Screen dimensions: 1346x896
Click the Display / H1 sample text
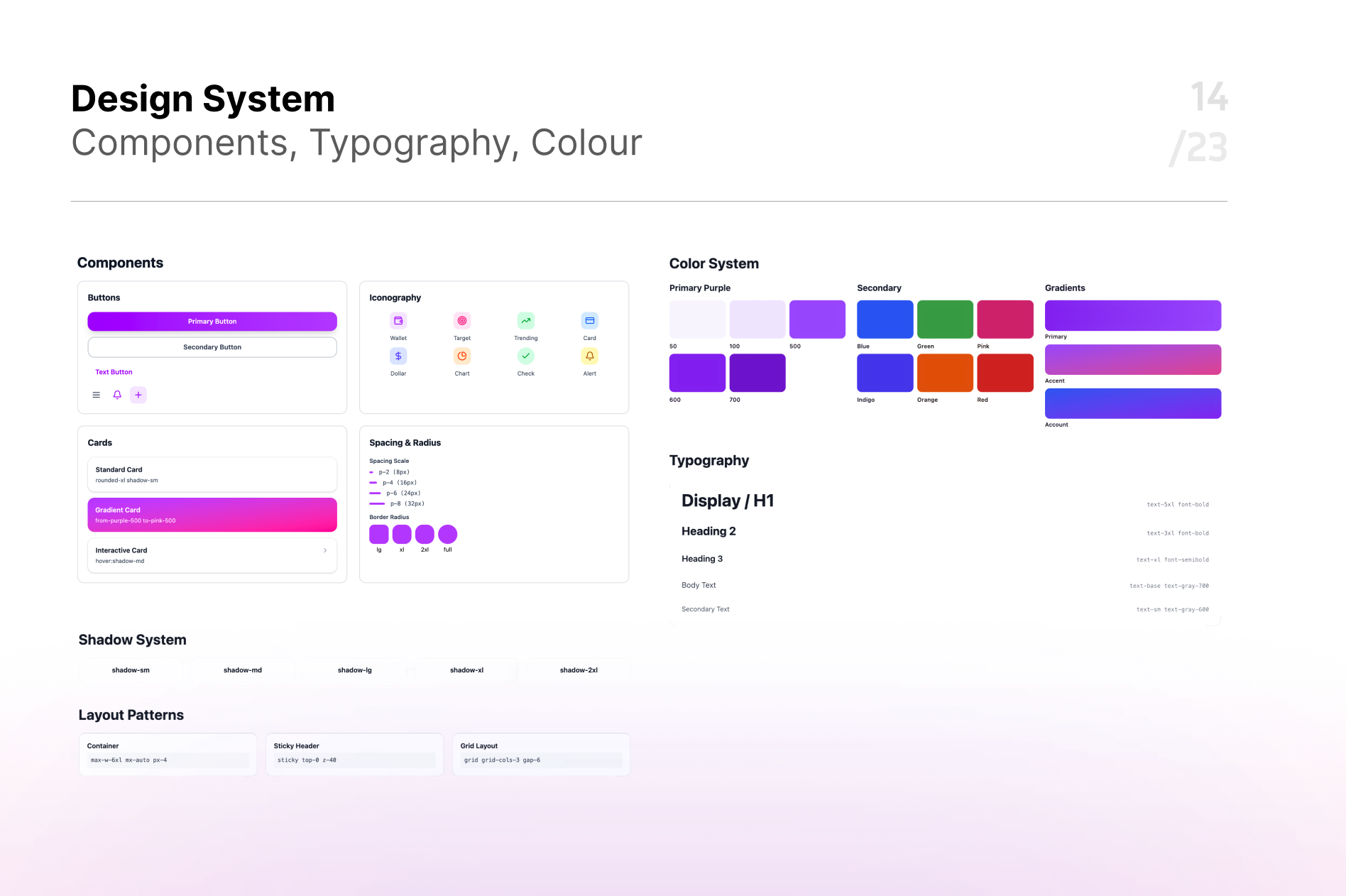[x=728, y=501]
